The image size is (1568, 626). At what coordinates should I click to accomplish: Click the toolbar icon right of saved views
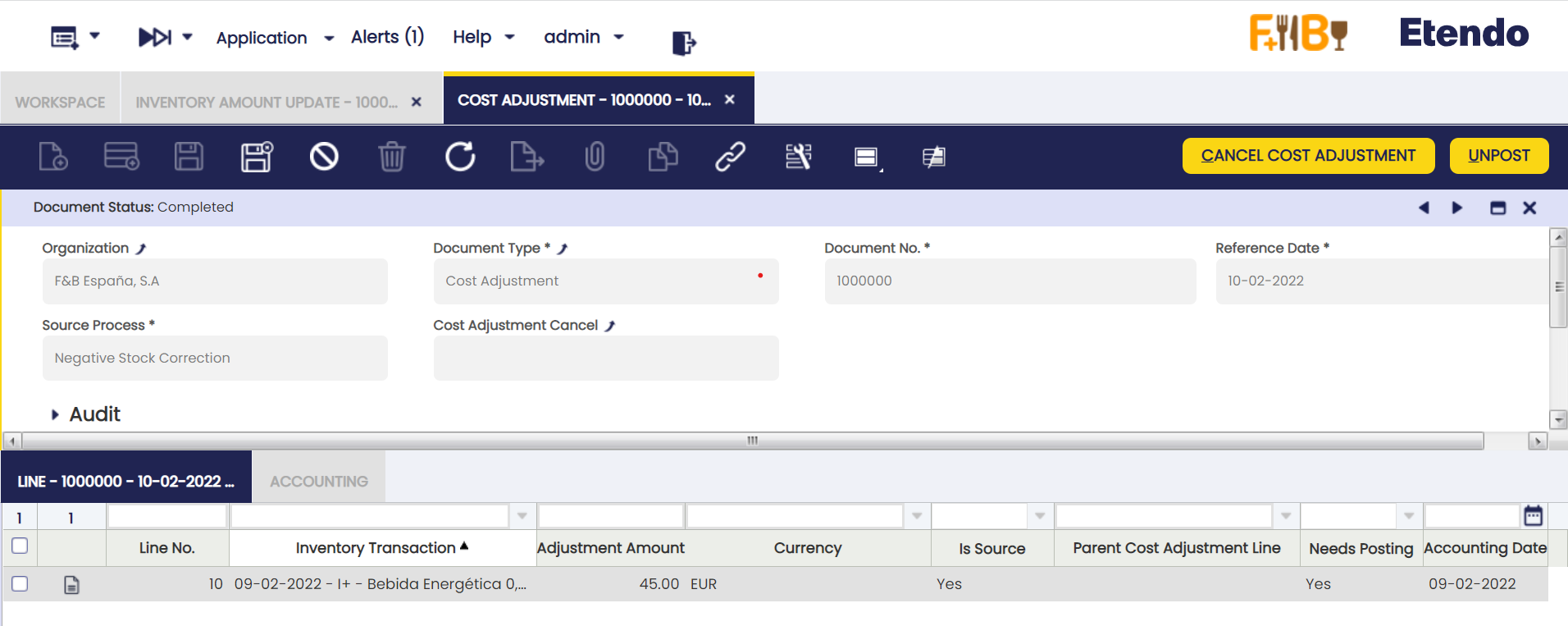(933, 156)
